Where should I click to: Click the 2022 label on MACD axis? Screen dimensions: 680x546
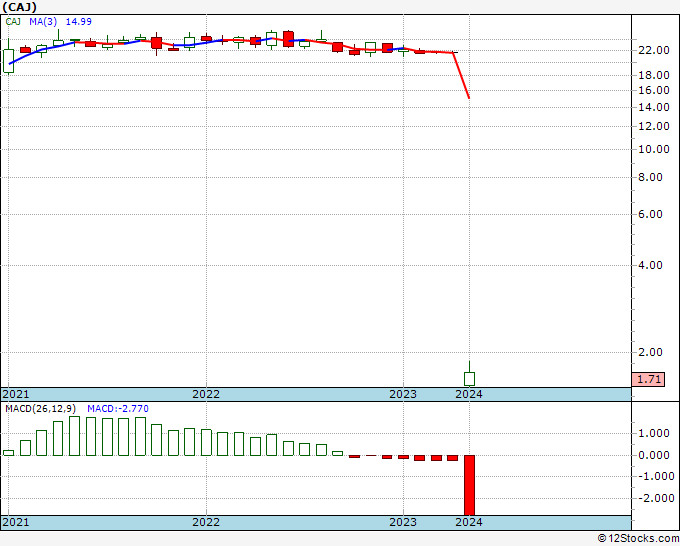point(206,522)
